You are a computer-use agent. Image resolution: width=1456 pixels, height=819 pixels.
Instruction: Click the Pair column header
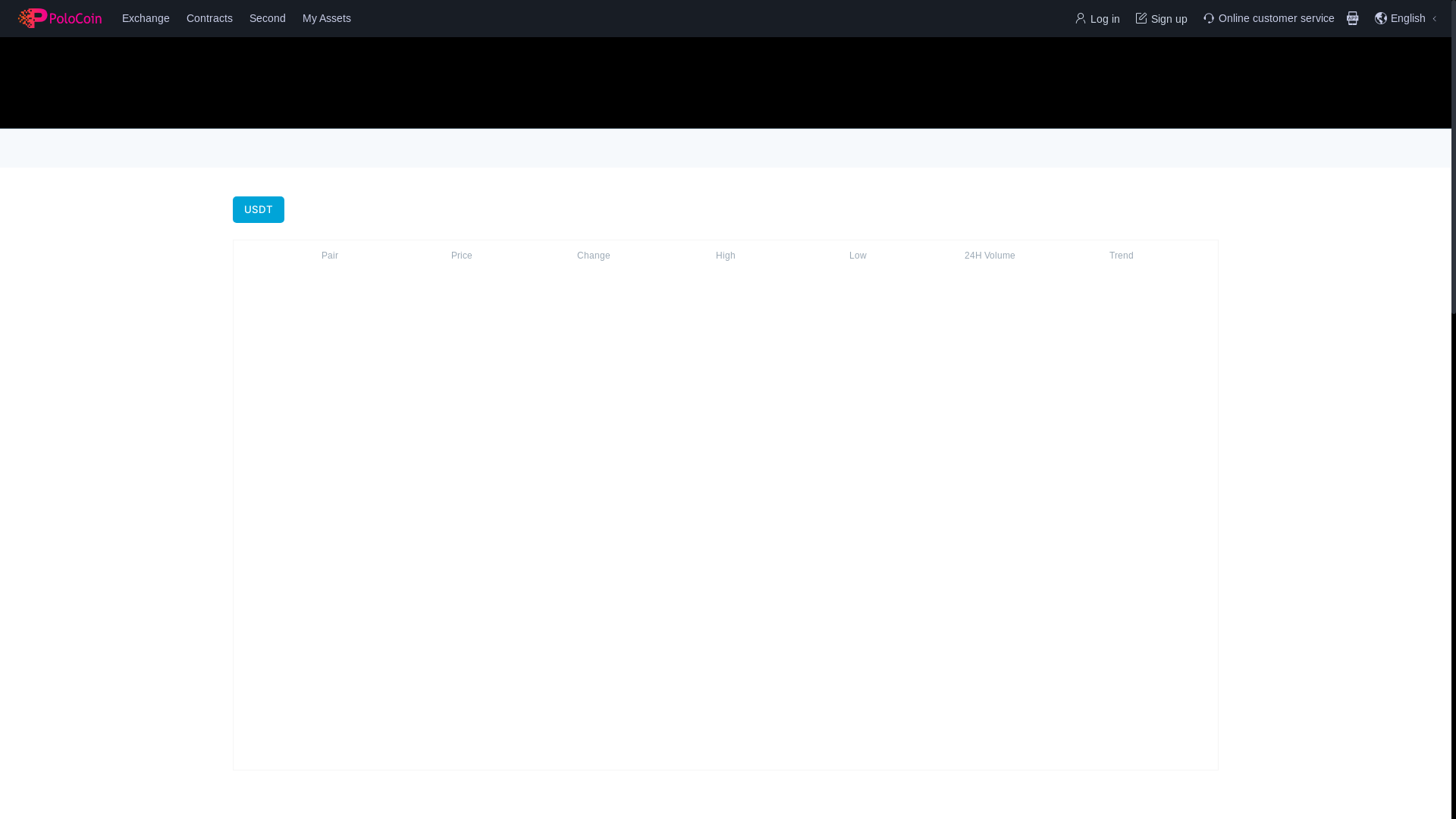330,256
